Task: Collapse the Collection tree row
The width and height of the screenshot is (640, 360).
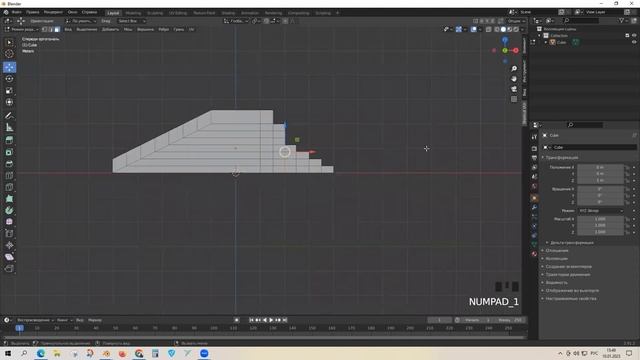Action: pos(540,36)
